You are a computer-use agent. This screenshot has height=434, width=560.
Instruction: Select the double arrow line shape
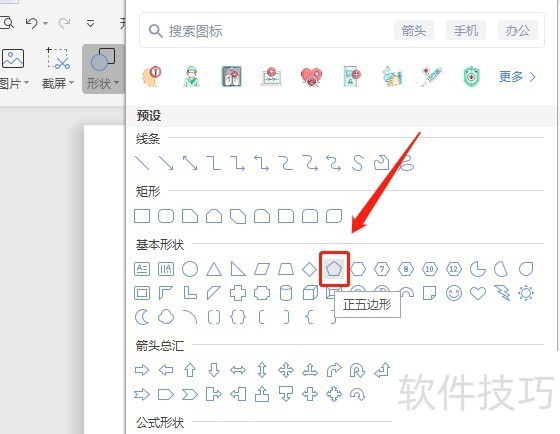[190, 163]
